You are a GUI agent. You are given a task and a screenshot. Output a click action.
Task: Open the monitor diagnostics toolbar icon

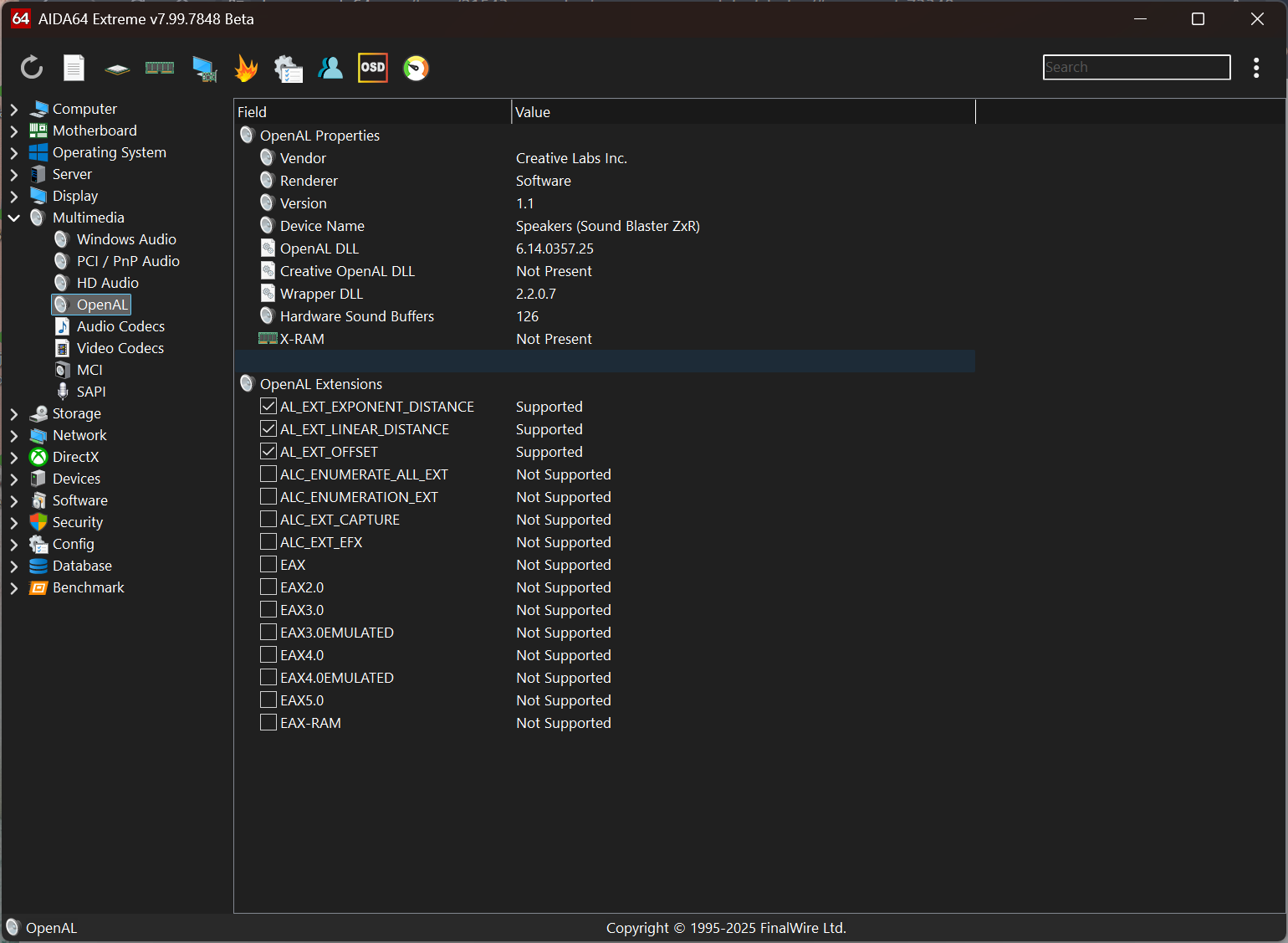pyautogui.click(x=204, y=69)
